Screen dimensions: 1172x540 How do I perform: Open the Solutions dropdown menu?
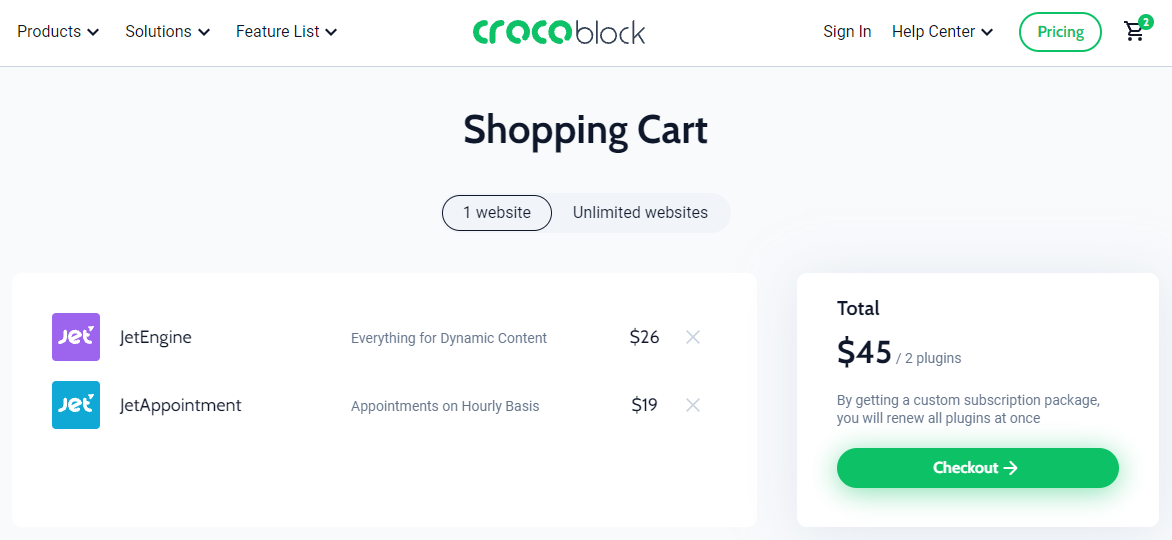167,31
